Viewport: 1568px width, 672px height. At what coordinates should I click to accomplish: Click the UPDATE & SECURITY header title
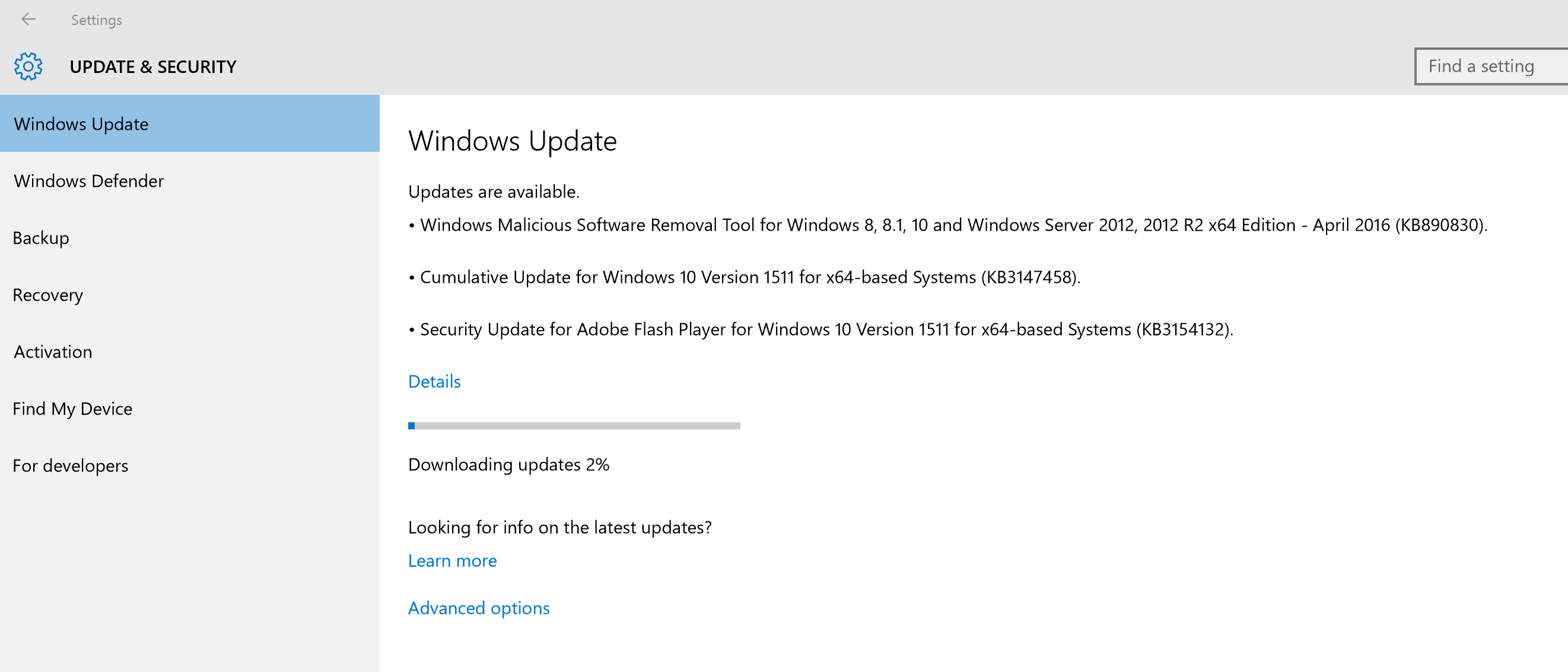click(x=153, y=66)
